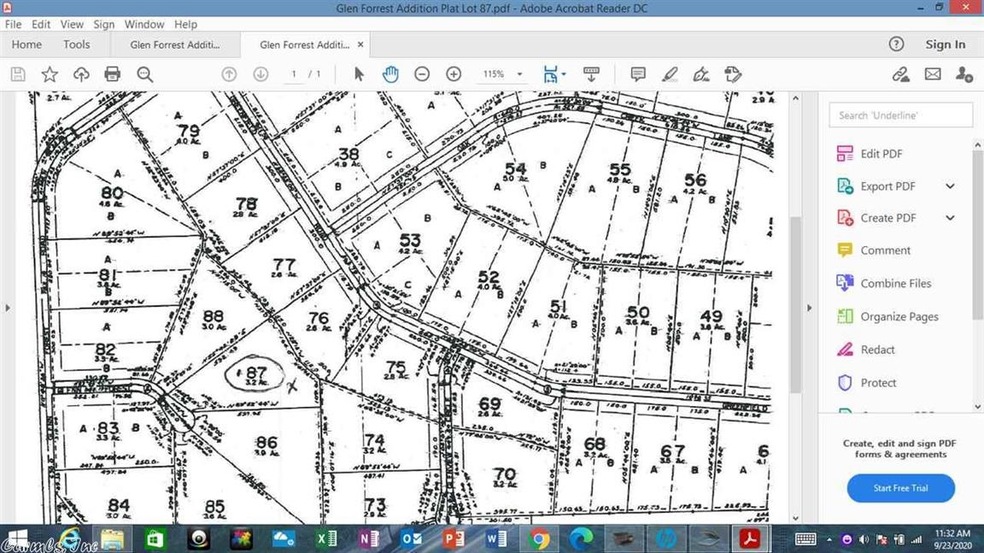The height and width of the screenshot is (553, 984).
Task: Switch to the Tools tab
Action: tap(77, 45)
